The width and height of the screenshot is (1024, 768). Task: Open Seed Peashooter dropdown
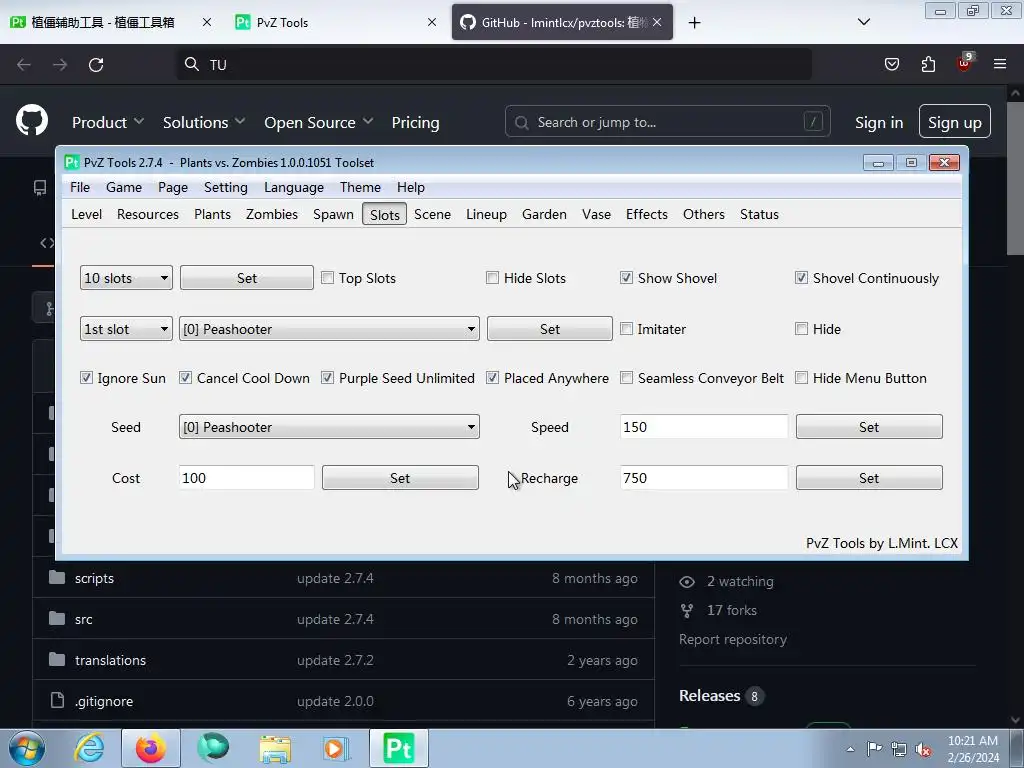pos(329,426)
